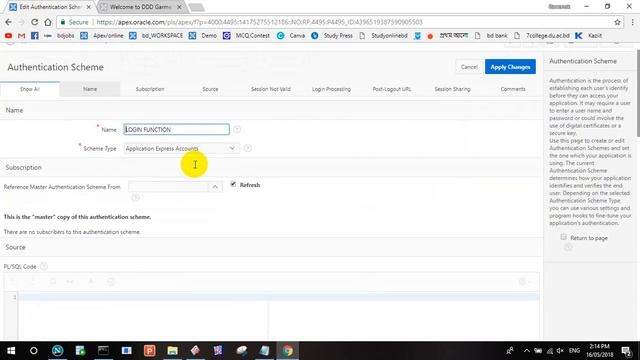640x360 pixels.
Task: Open the Studyonlinebd bookmark
Action: (x=383, y=36)
